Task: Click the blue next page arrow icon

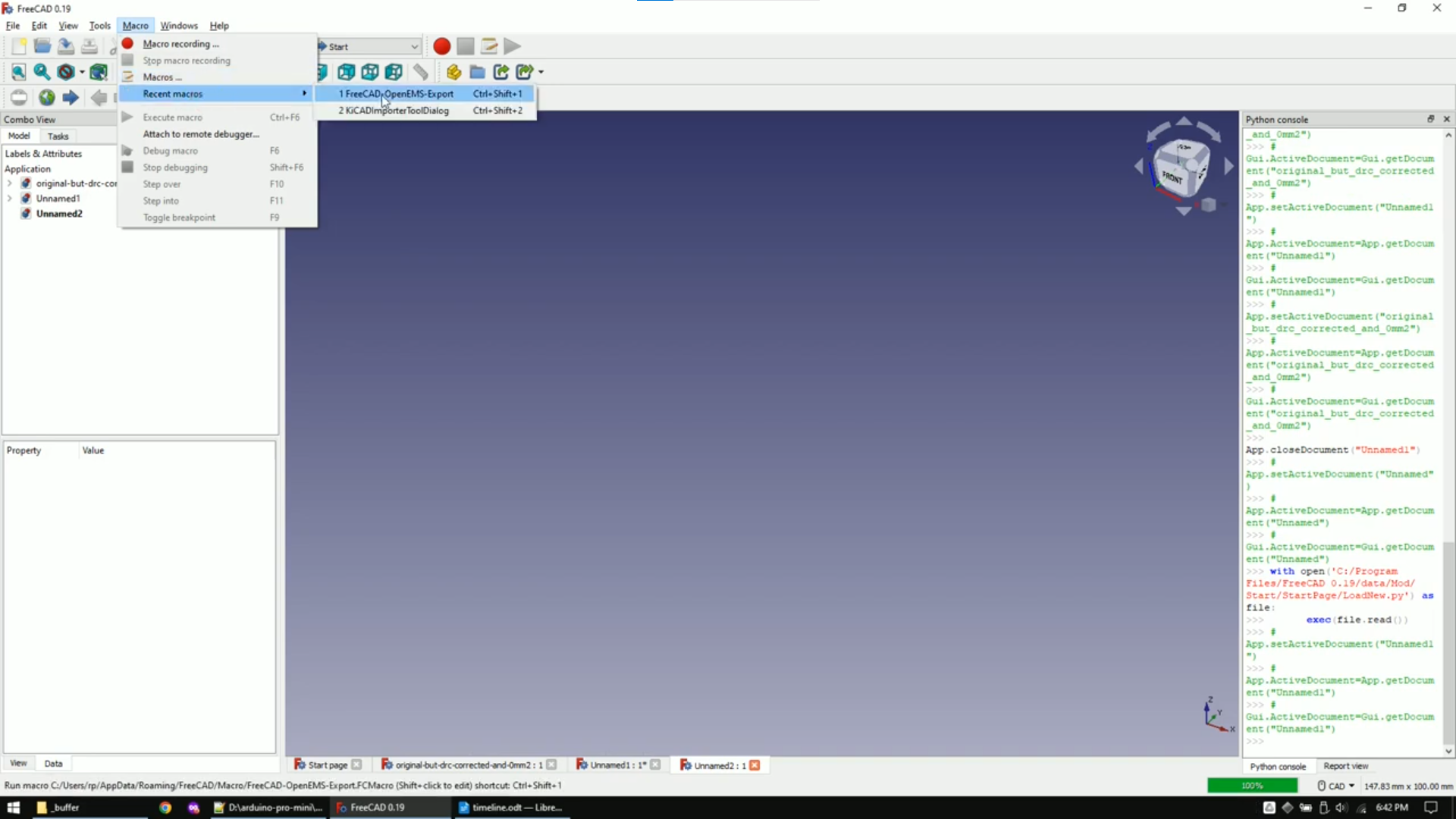Action: pos(71,97)
